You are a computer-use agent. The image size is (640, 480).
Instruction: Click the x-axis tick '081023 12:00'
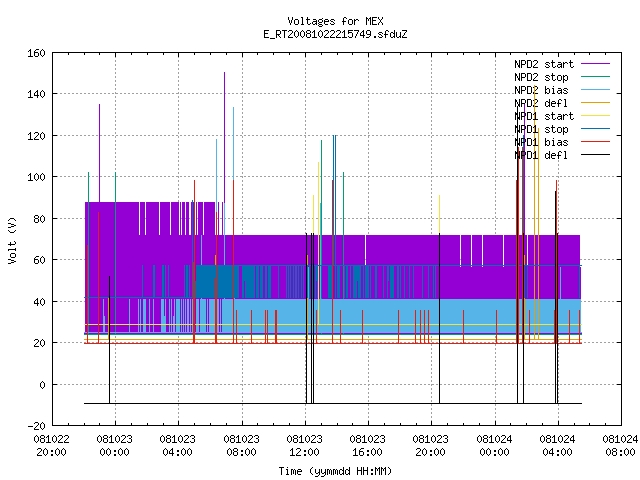304,446
